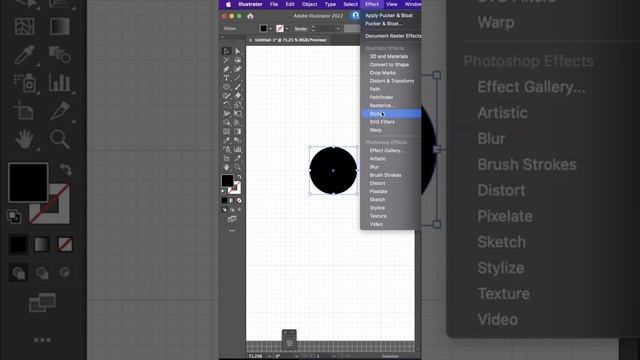Switch to Draw Normal mode
This screenshot has height=360, width=640.
[224, 209]
